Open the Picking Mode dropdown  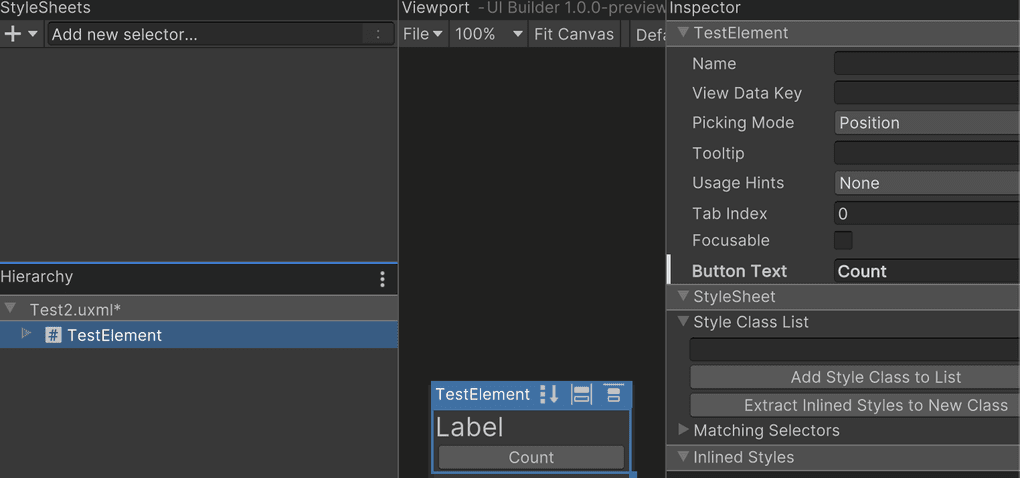(926, 123)
